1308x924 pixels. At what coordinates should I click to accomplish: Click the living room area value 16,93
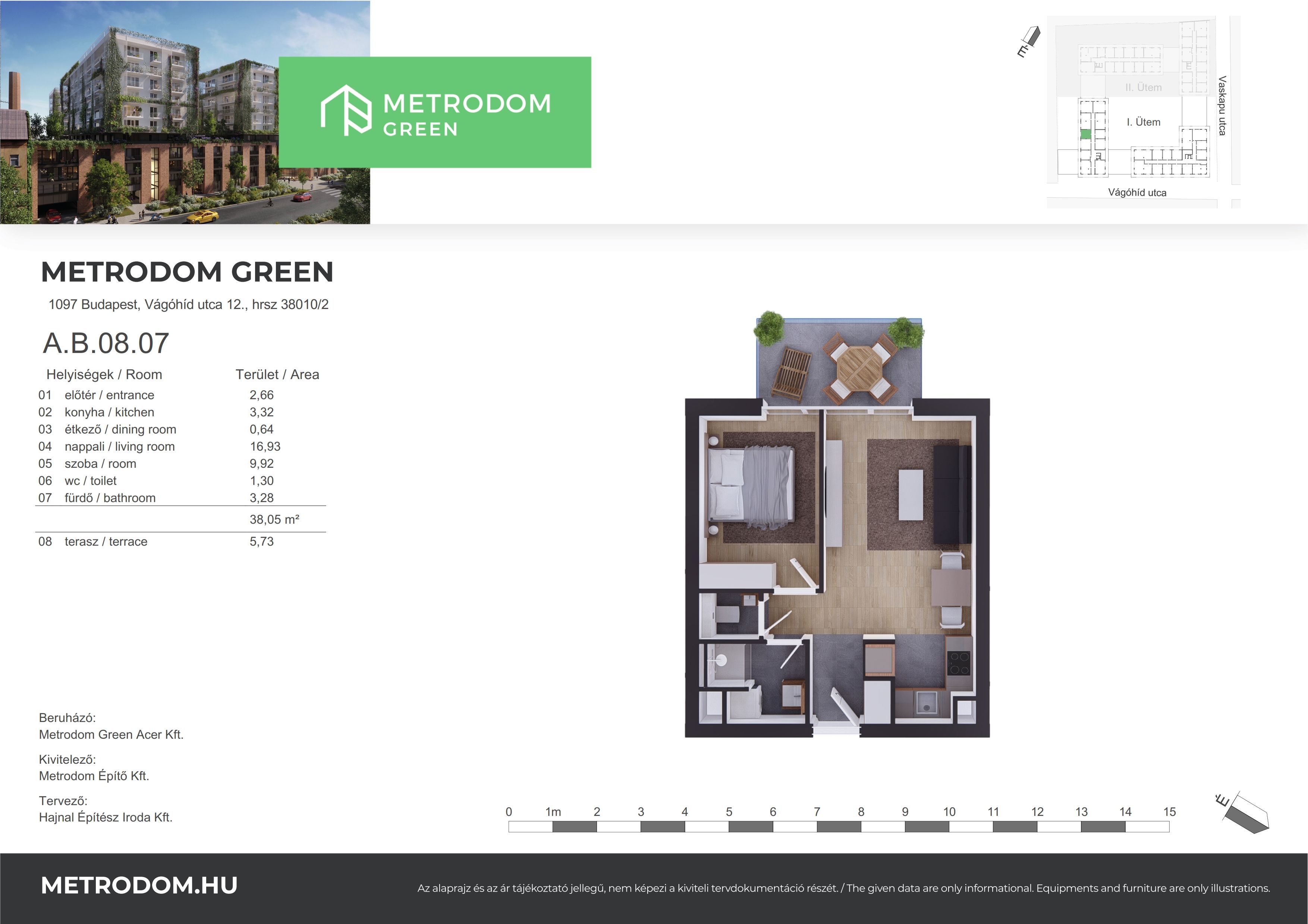[x=265, y=446]
